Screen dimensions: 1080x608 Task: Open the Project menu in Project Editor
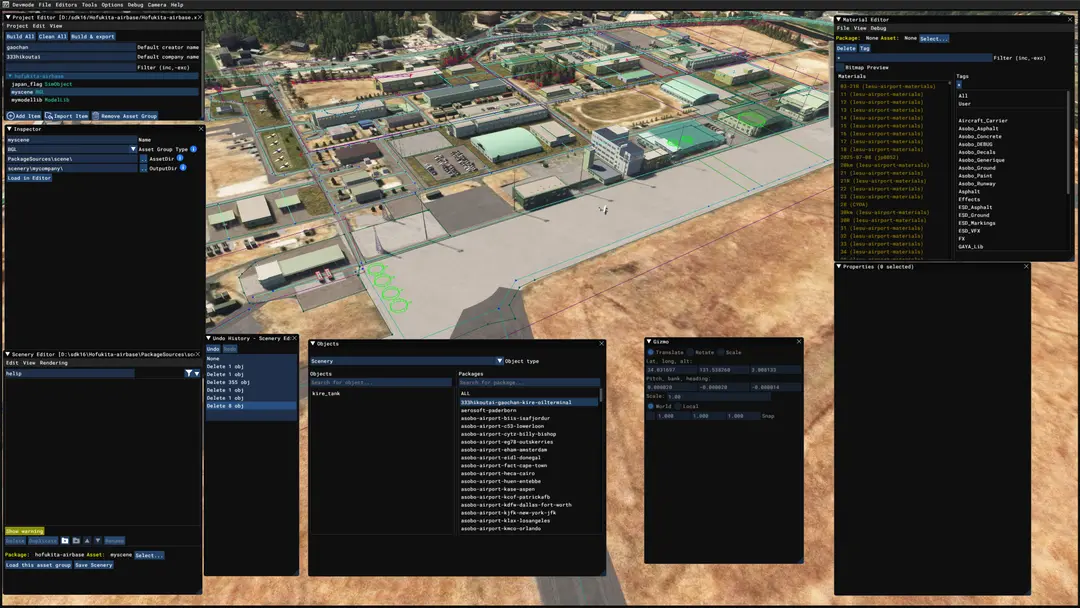[17, 26]
